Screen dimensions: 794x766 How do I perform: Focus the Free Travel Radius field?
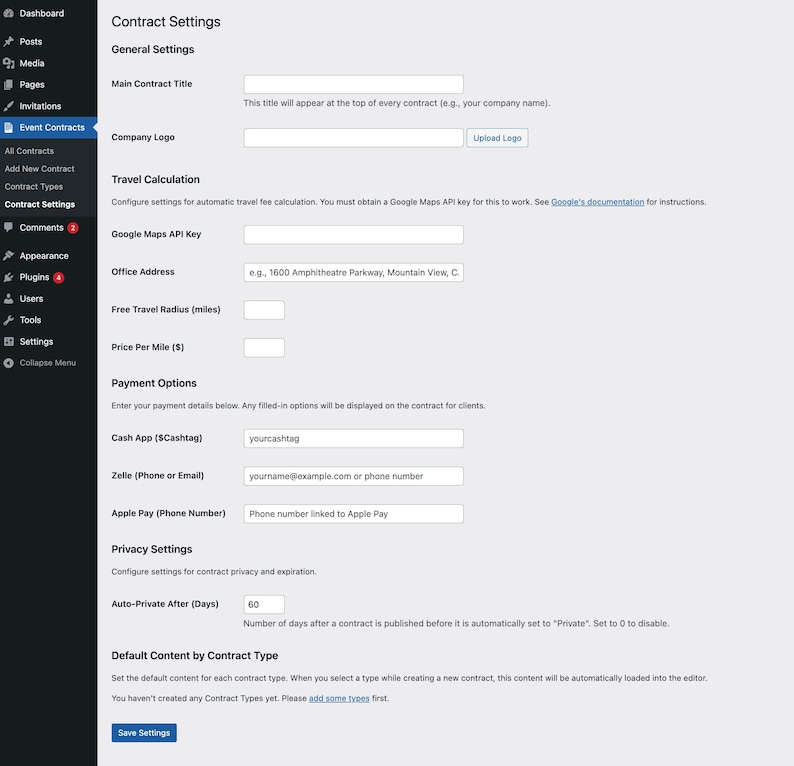click(264, 310)
